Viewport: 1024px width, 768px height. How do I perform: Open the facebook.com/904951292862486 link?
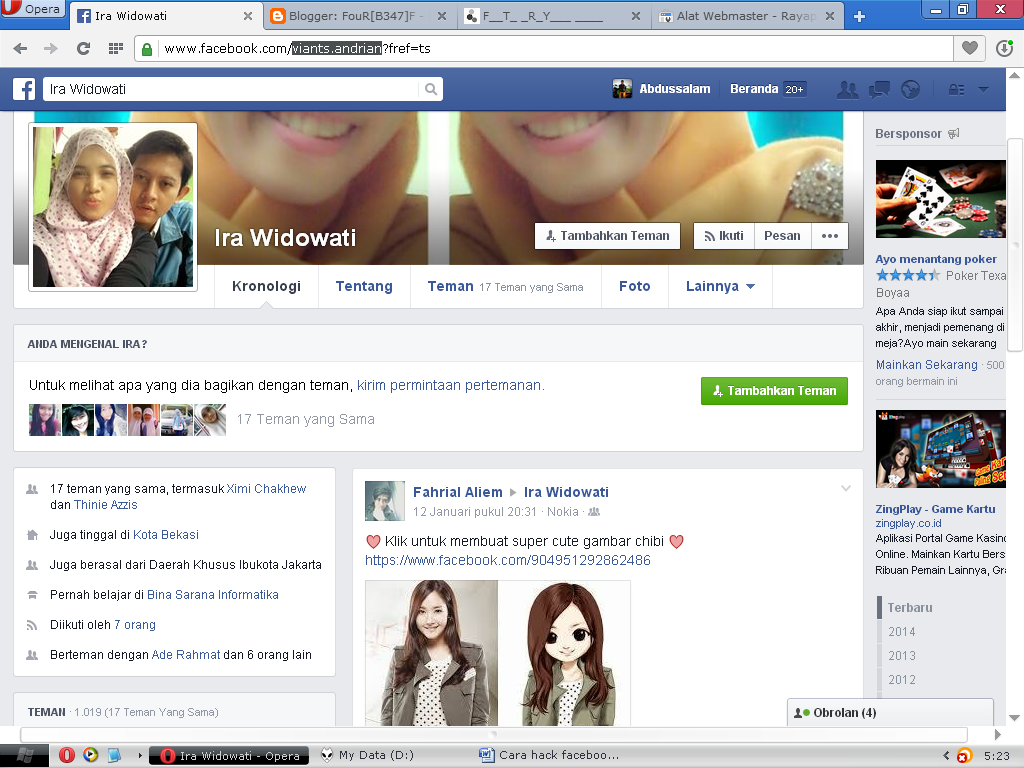[x=507, y=560]
